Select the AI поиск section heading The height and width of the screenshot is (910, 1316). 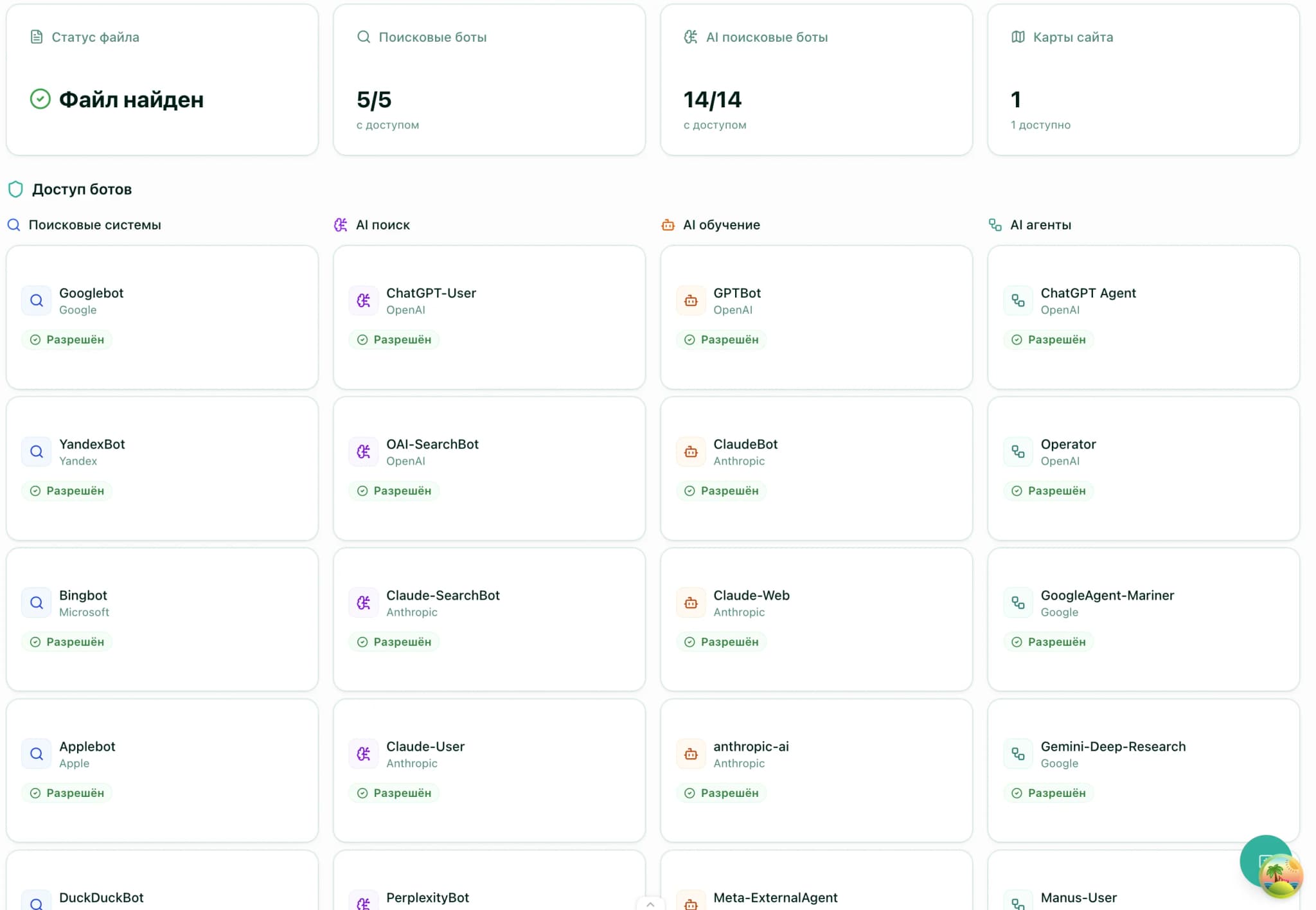click(382, 225)
